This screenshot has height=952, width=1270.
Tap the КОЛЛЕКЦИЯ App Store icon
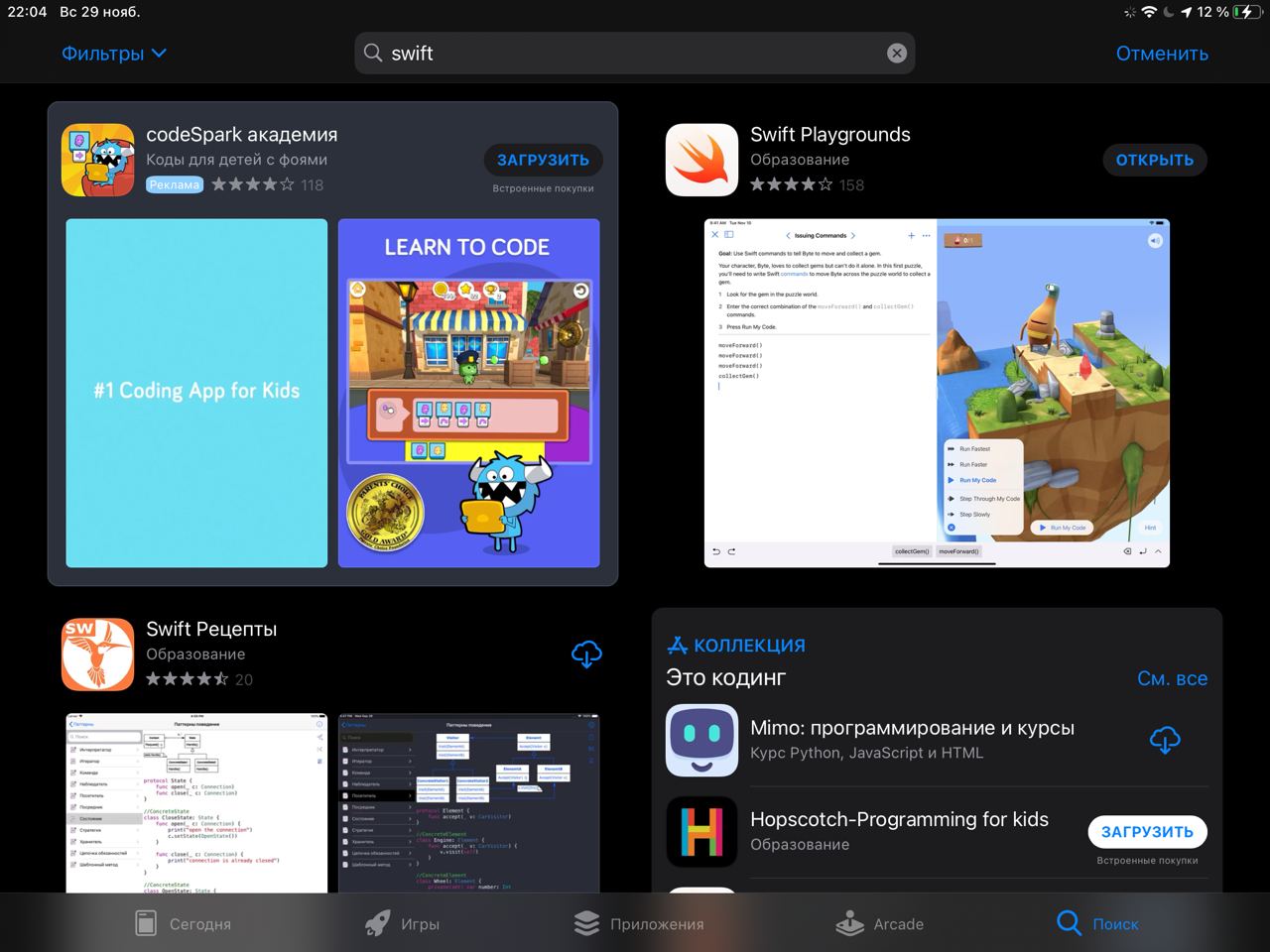point(678,646)
